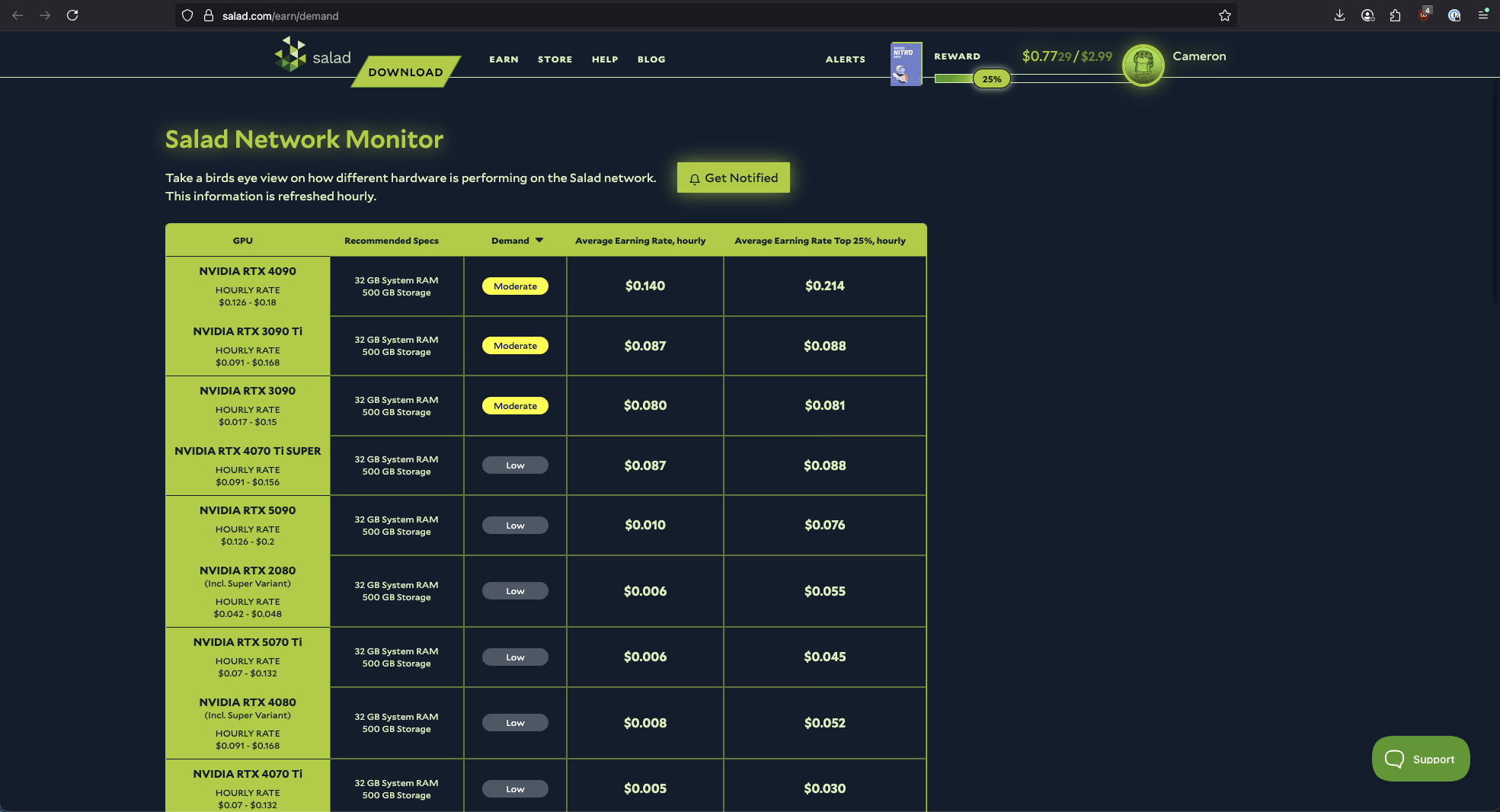Open the Support chat widget
This screenshot has height=812, width=1500.
tap(1421, 759)
